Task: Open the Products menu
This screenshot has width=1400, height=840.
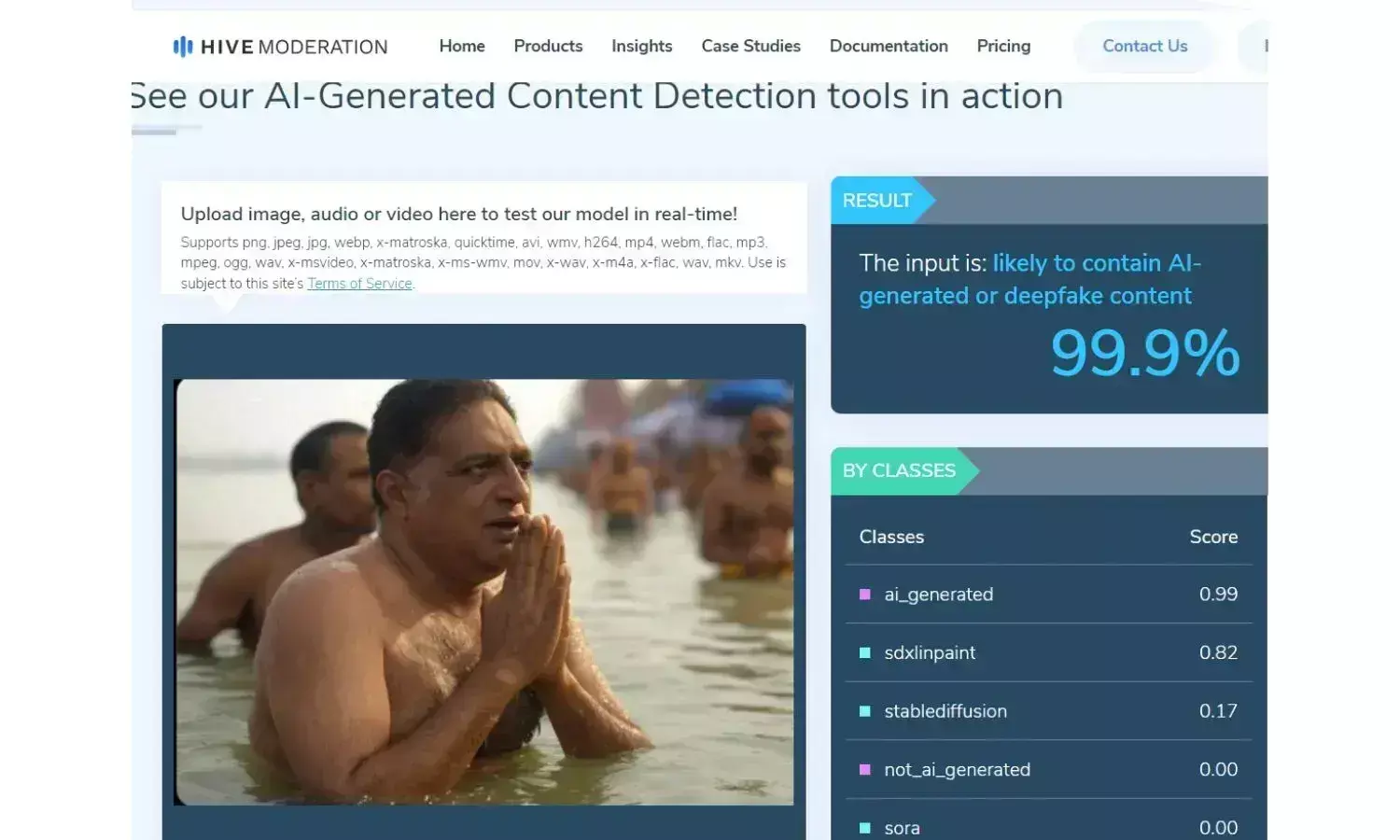Action: (x=548, y=46)
